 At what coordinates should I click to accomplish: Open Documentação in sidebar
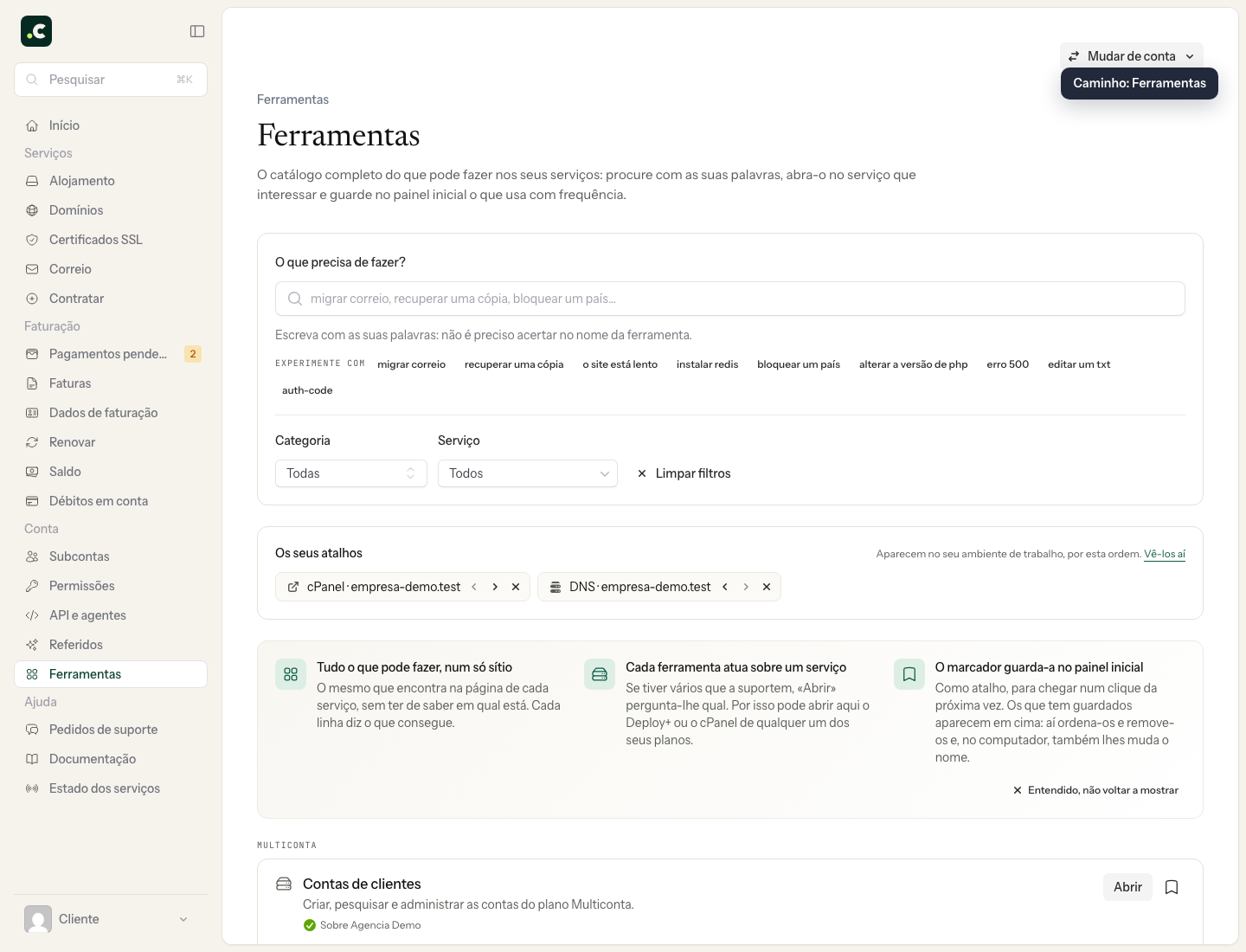(111, 759)
